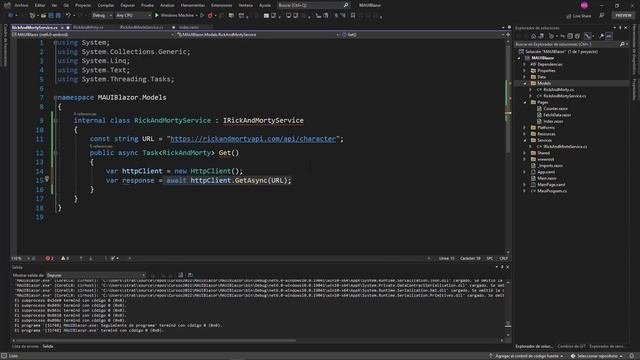Click the lightbulb quick action on line 15
The image size is (640, 360).
point(47,179)
